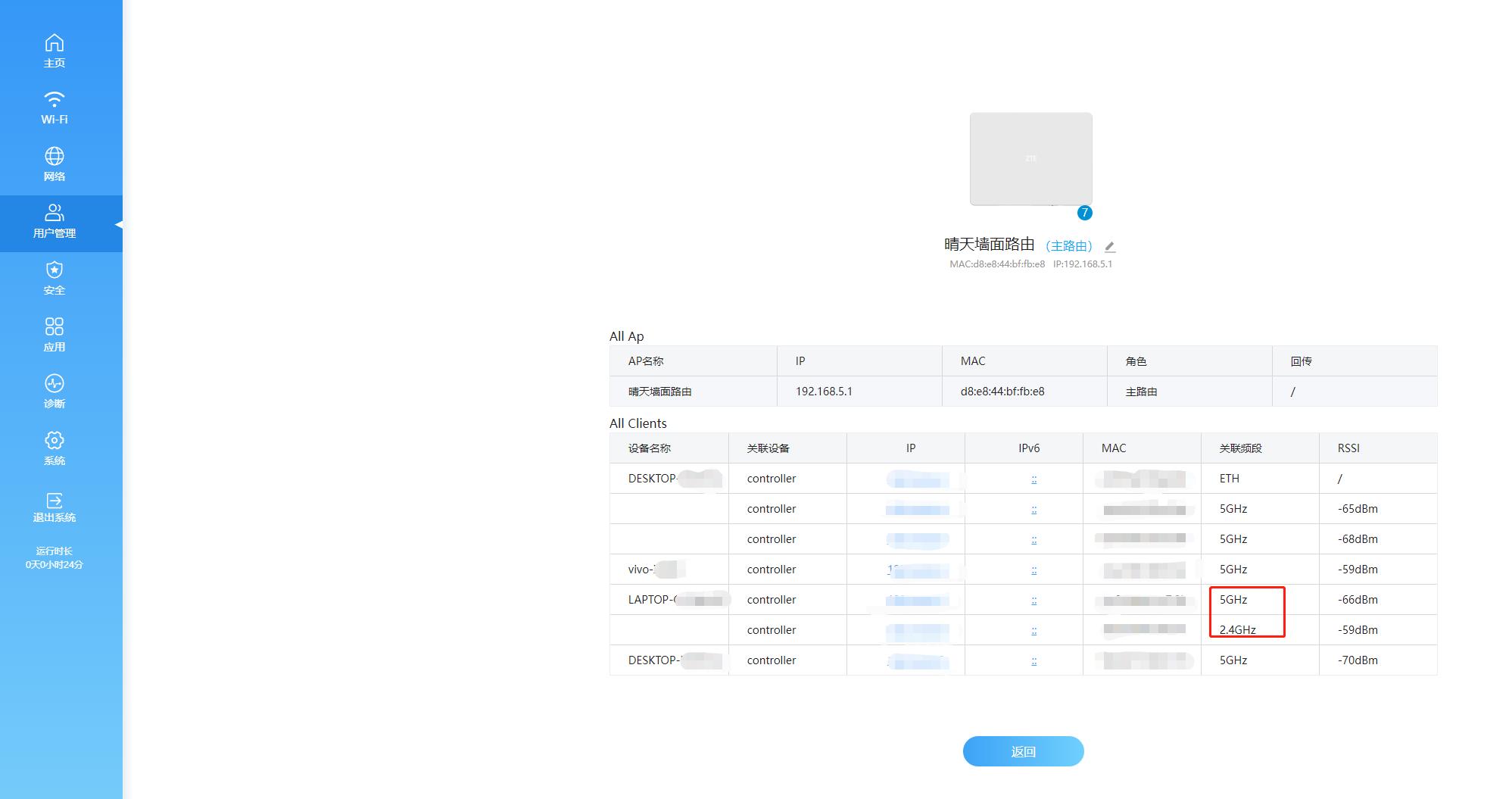Click the 用户管理 user management icon
Image resolution: width=1512 pixels, height=799 pixels.
[54, 214]
